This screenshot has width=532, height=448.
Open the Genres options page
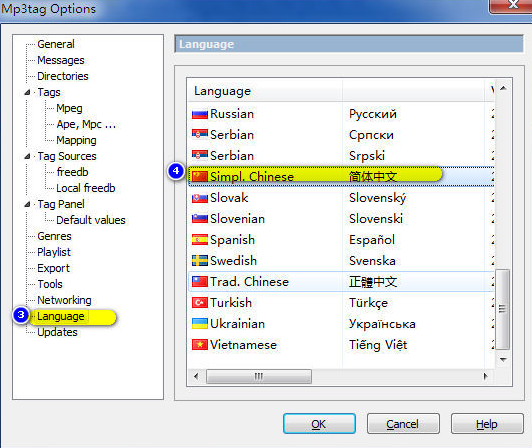(x=54, y=236)
